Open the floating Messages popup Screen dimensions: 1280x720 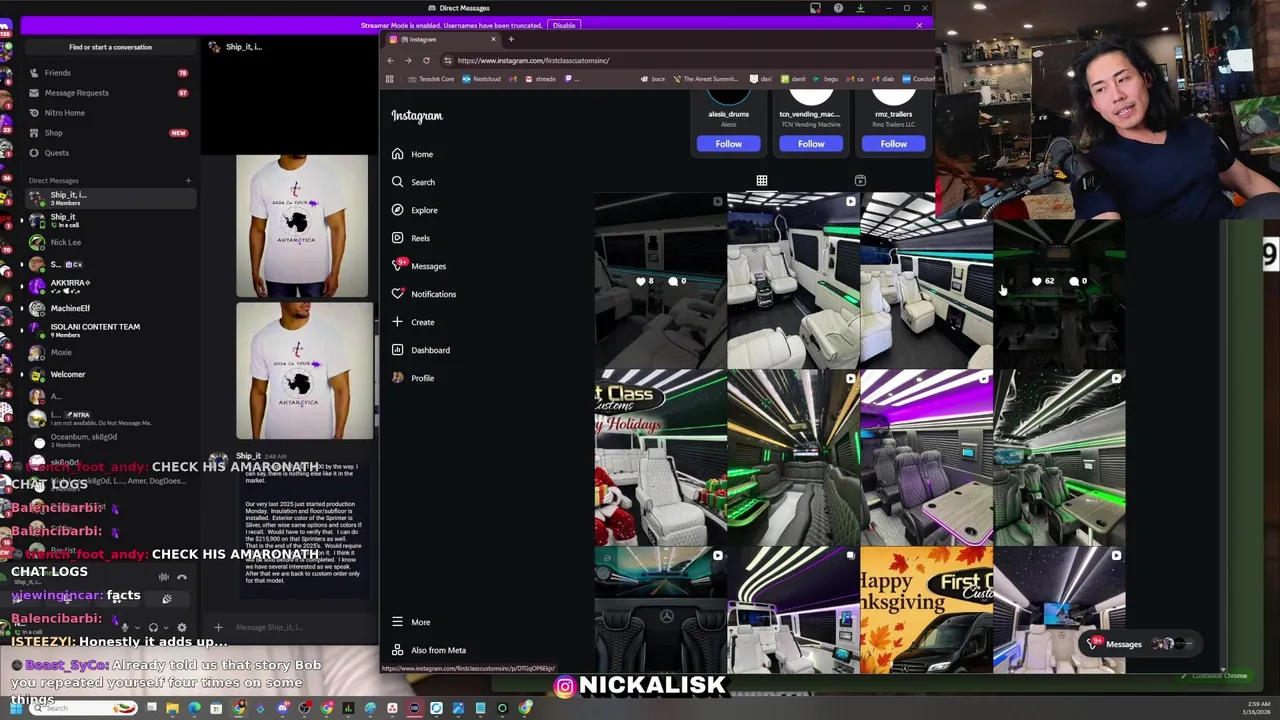point(1141,644)
